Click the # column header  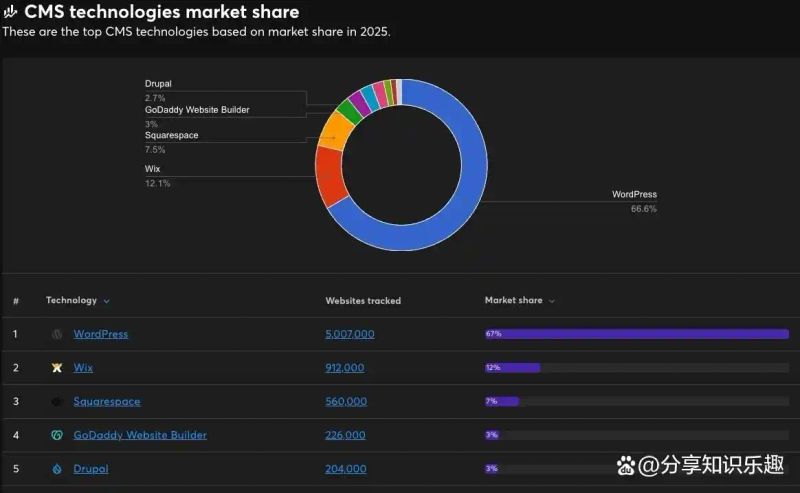pyautogui.click(x=16, y=301)
